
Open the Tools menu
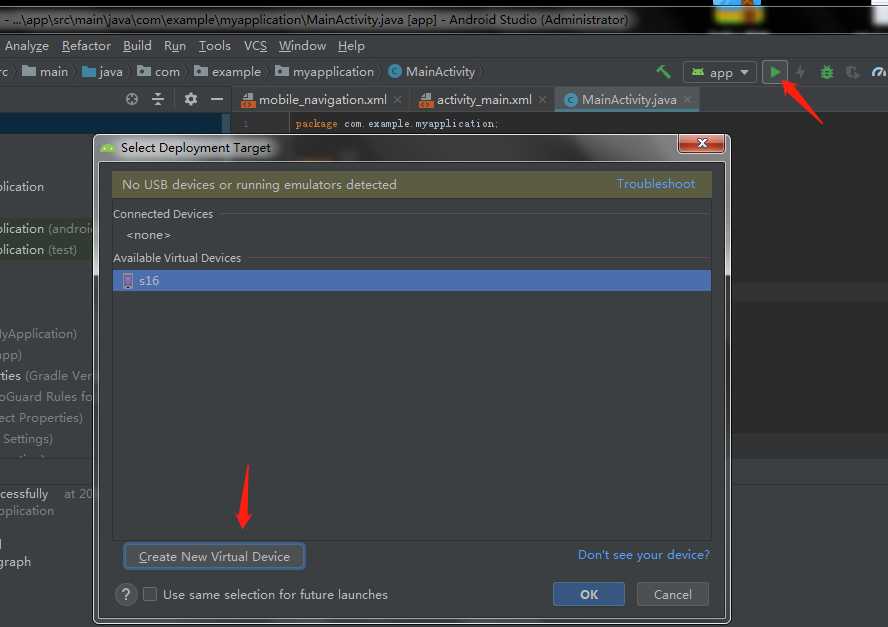215,46
